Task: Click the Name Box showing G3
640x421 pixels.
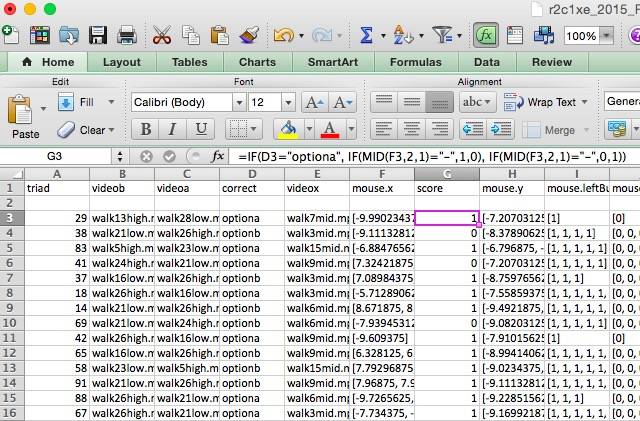Action: [55, 156]
